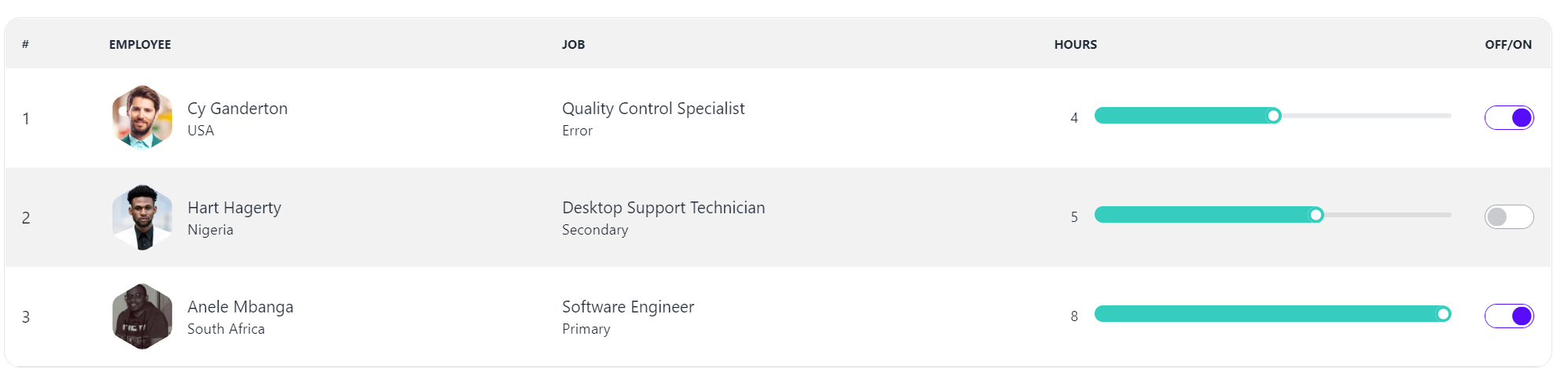Enable Hart Hagerty's toggle switch
The width and height of the screenshot is (1568, 377).
coord(1508,217)
